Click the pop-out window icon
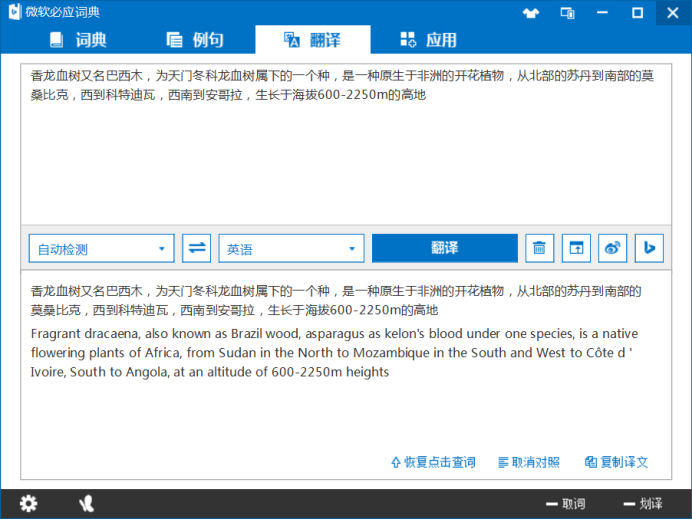Screen dimensions: 692x520 click(x=576, y=248)
